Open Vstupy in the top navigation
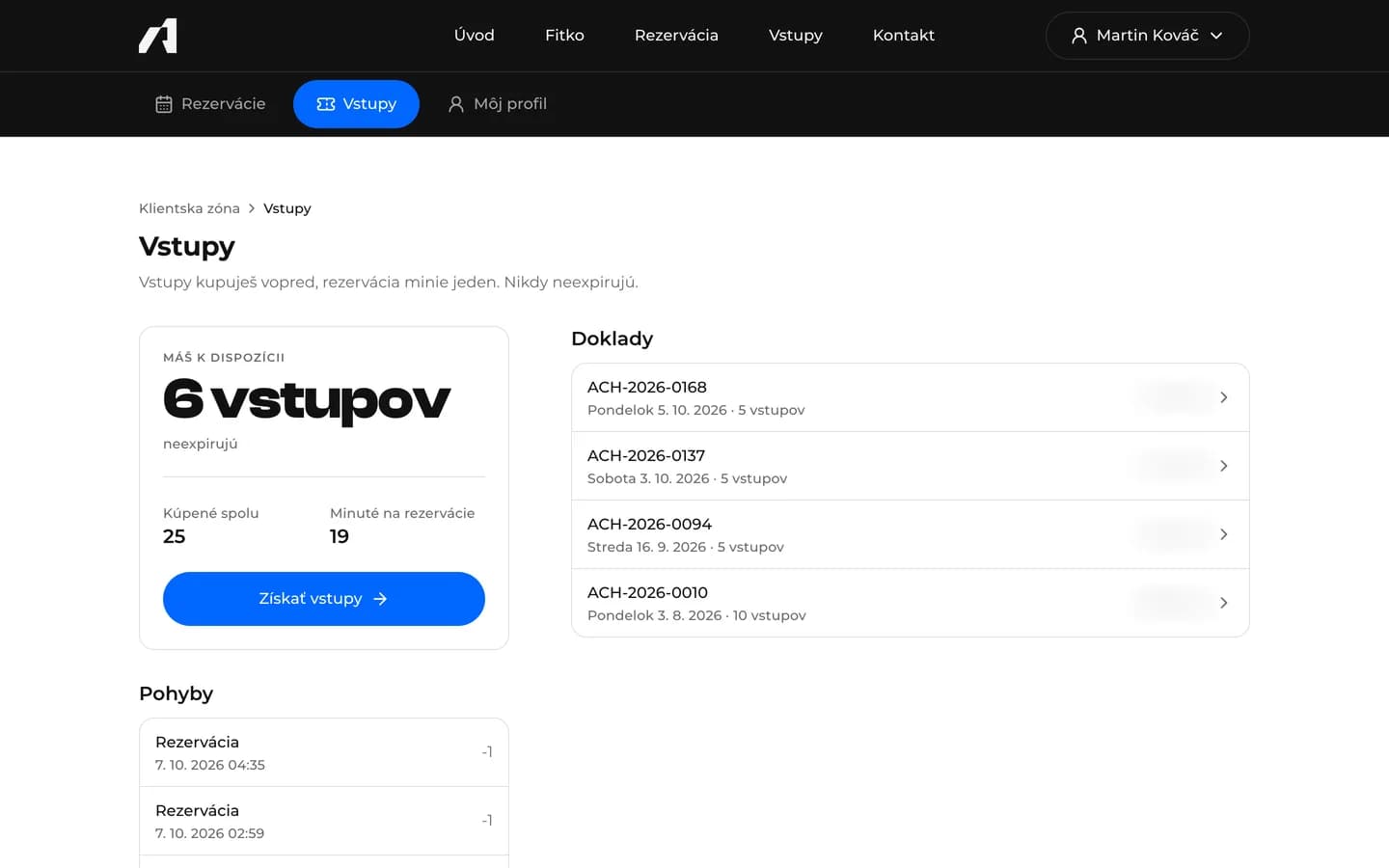 (x=796, y=36)
